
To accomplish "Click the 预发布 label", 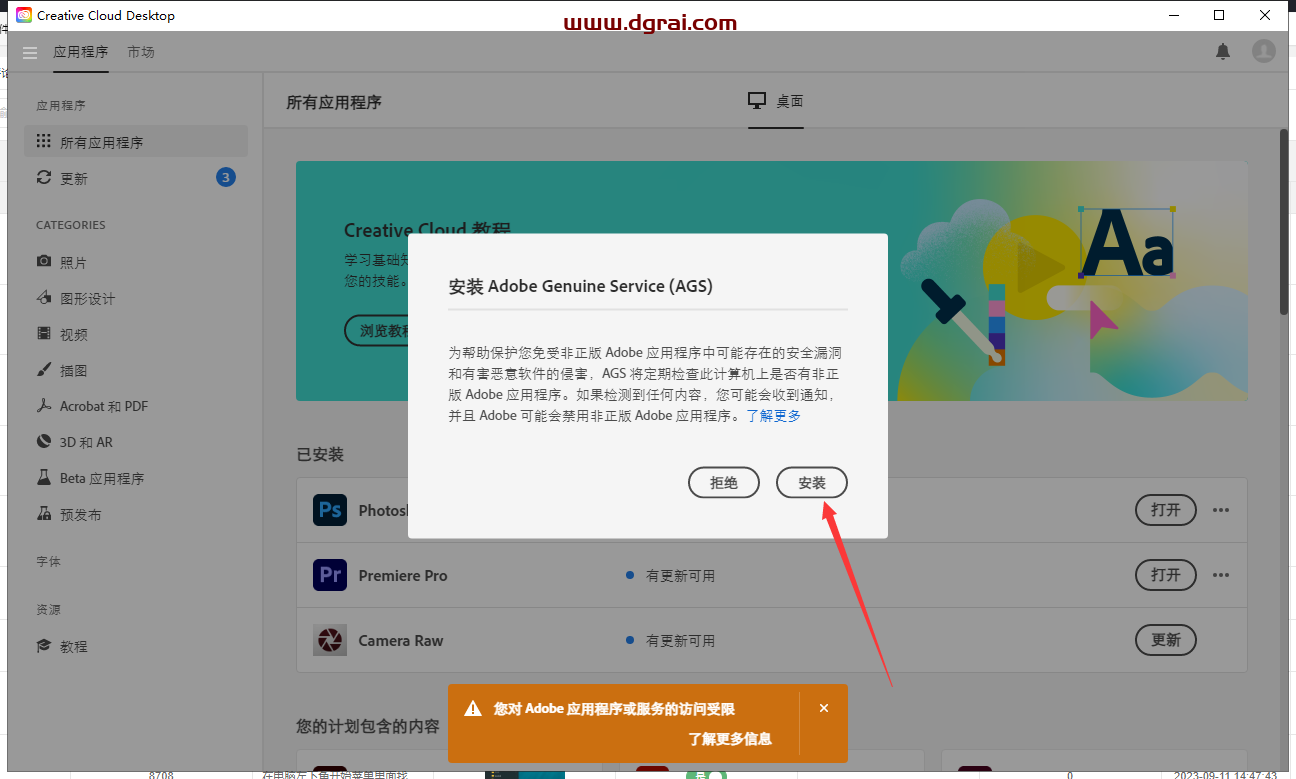I will [x=81, y=514].
